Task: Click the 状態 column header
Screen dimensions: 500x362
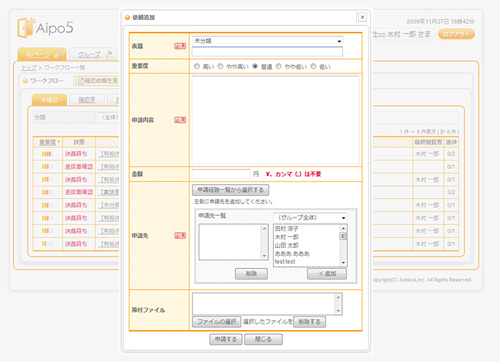Action: (x=79, y=142)
